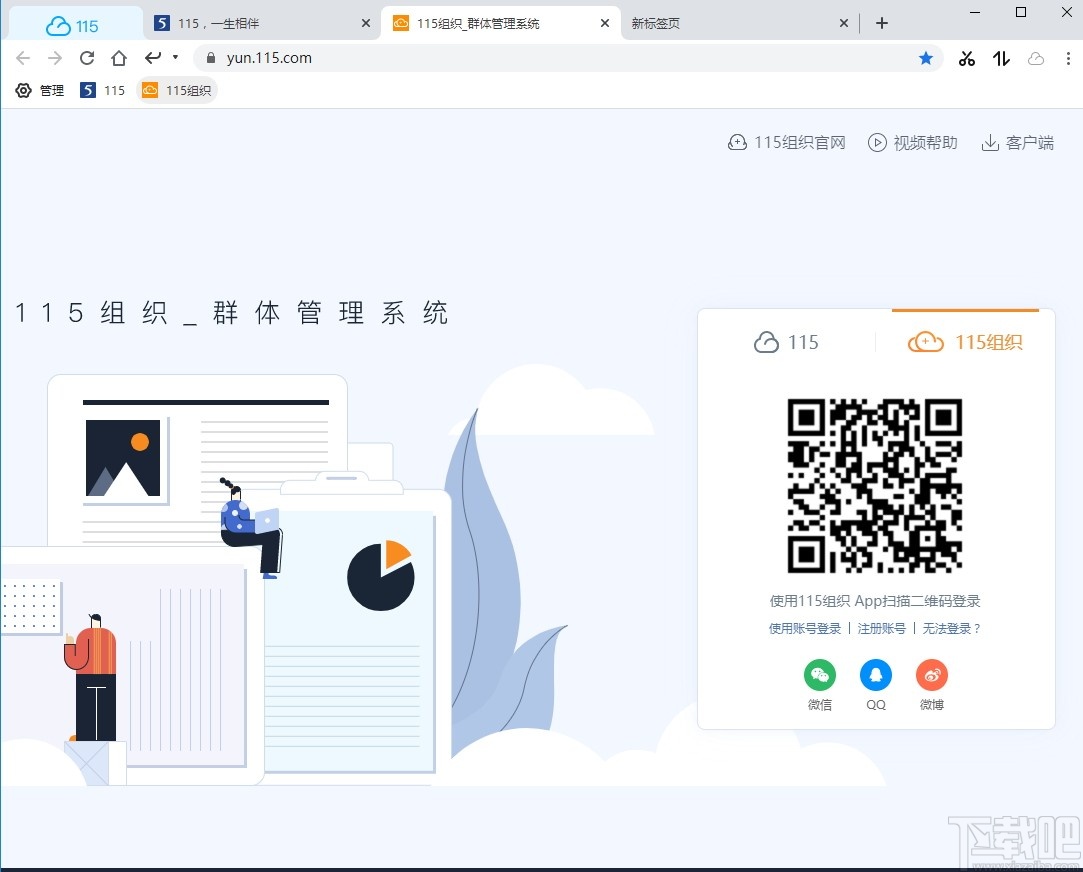Open the home page

click(119, 58)
